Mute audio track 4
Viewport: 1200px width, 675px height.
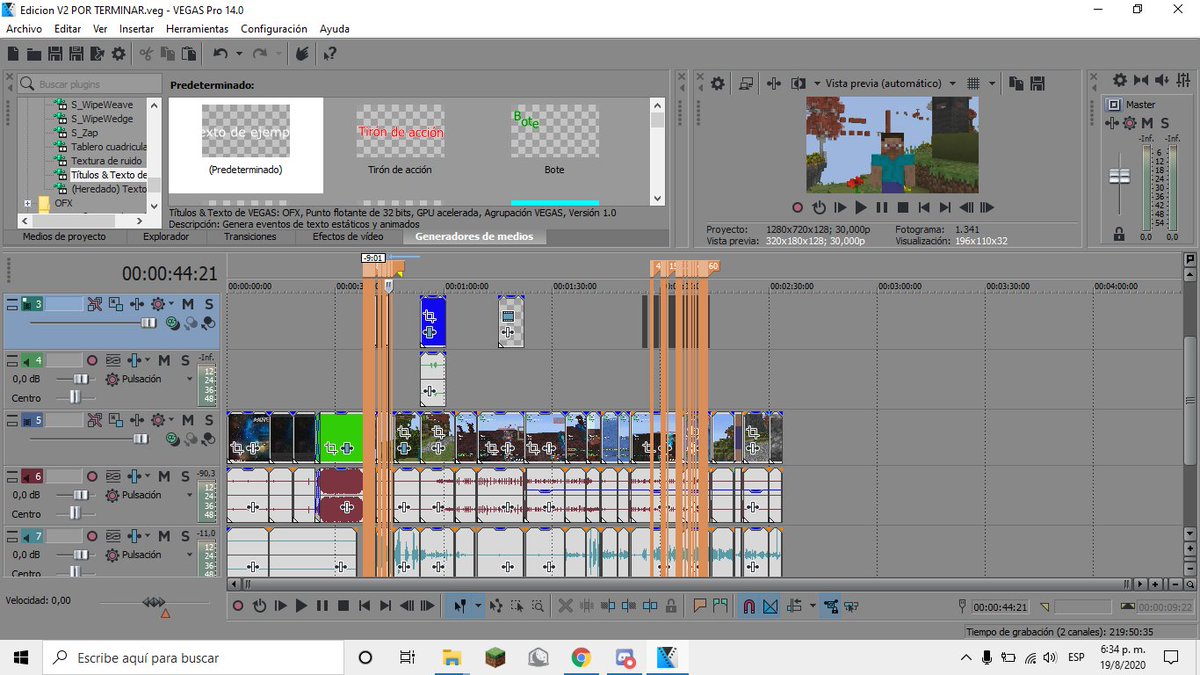point(164,360)
